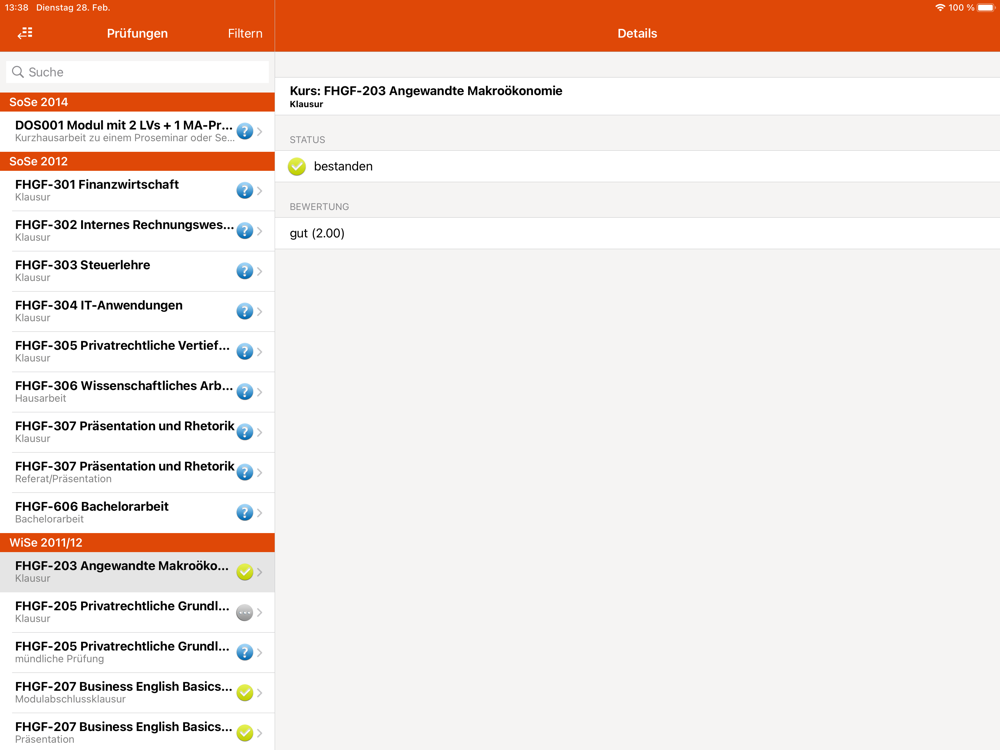Tap grey pending icon for FHGF-205 Klausur

point(245,612)
